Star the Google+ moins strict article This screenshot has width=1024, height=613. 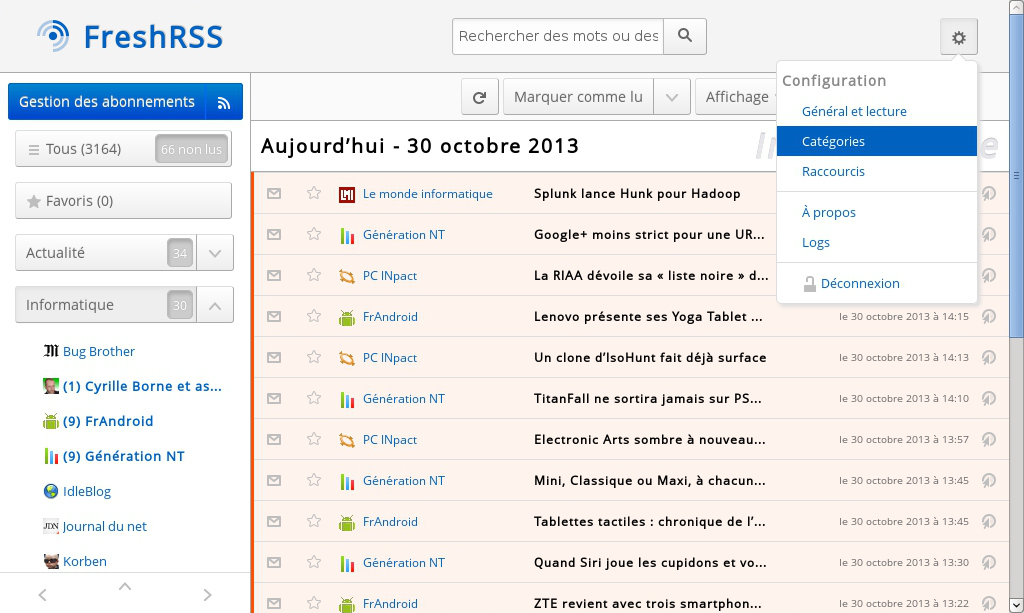click(314, 234)
